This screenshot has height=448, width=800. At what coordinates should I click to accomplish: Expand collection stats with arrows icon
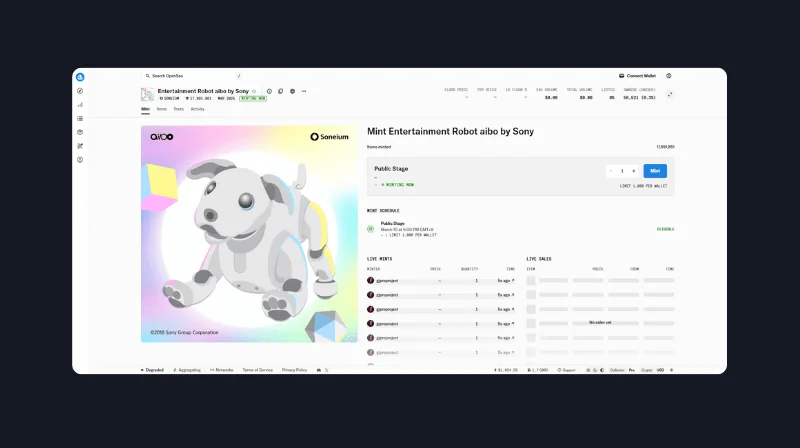coord(670,94)
